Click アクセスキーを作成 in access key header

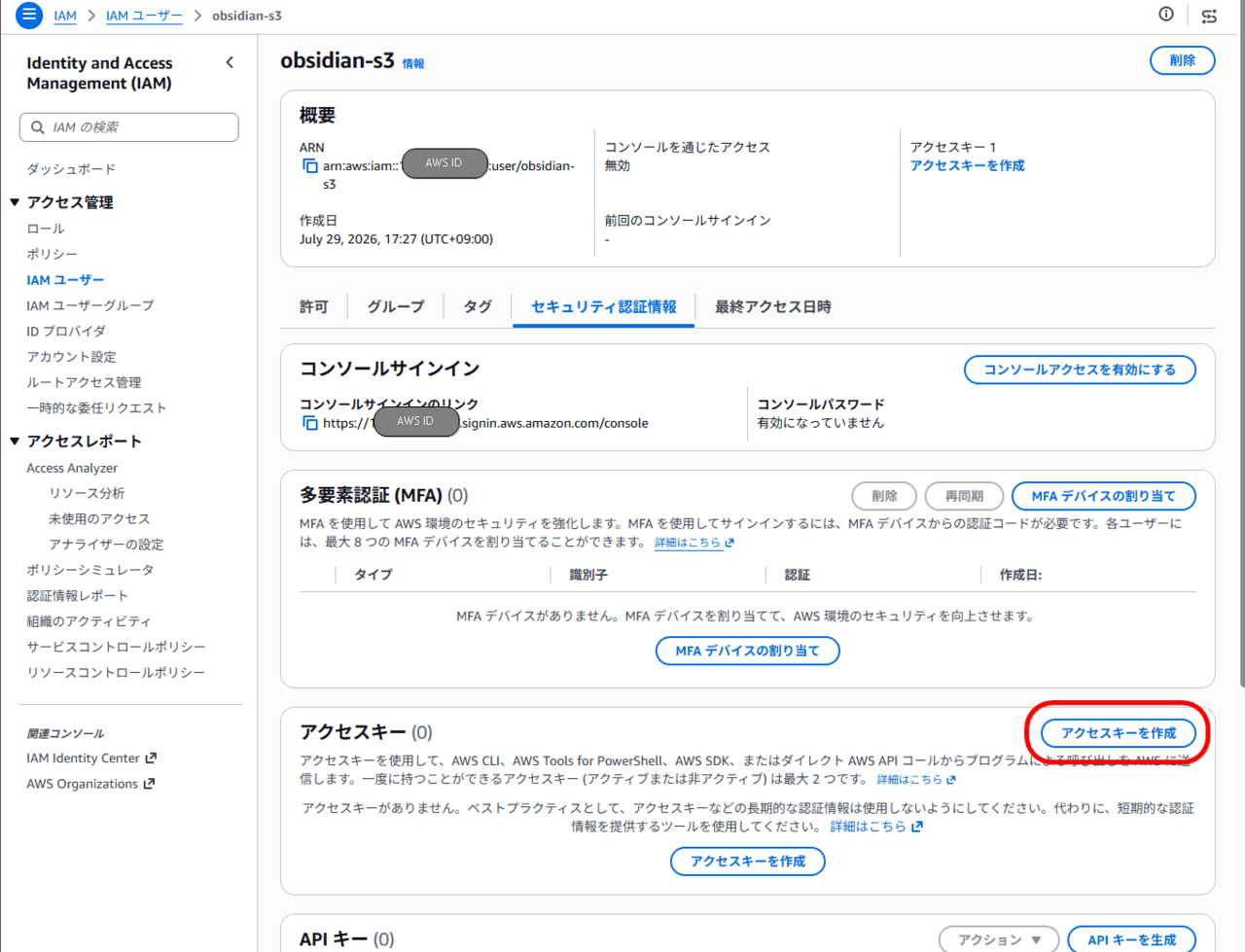1119,733
